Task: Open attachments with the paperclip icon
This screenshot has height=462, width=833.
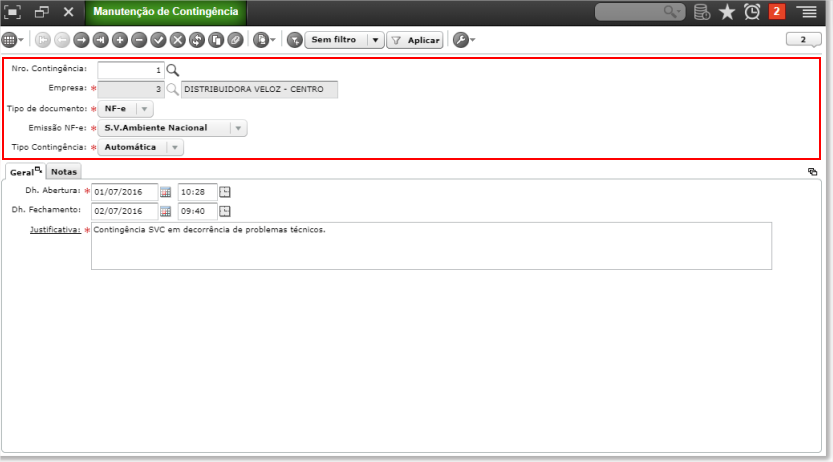Action: [235, 40]
